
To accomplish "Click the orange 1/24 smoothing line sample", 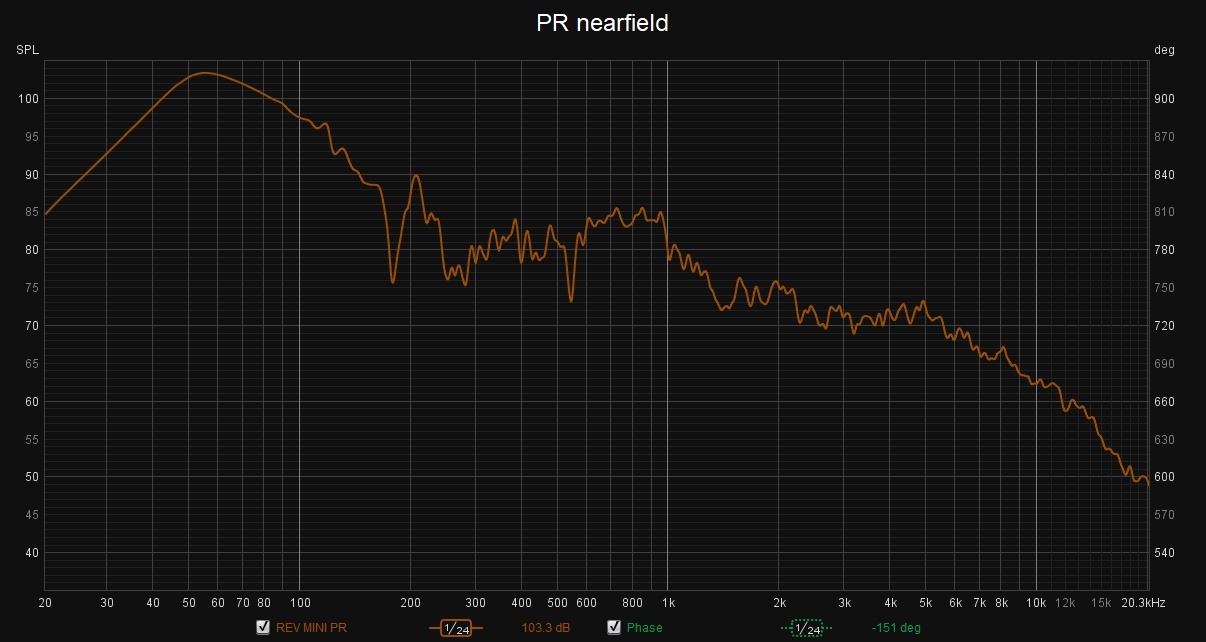I will pos(456,628).
